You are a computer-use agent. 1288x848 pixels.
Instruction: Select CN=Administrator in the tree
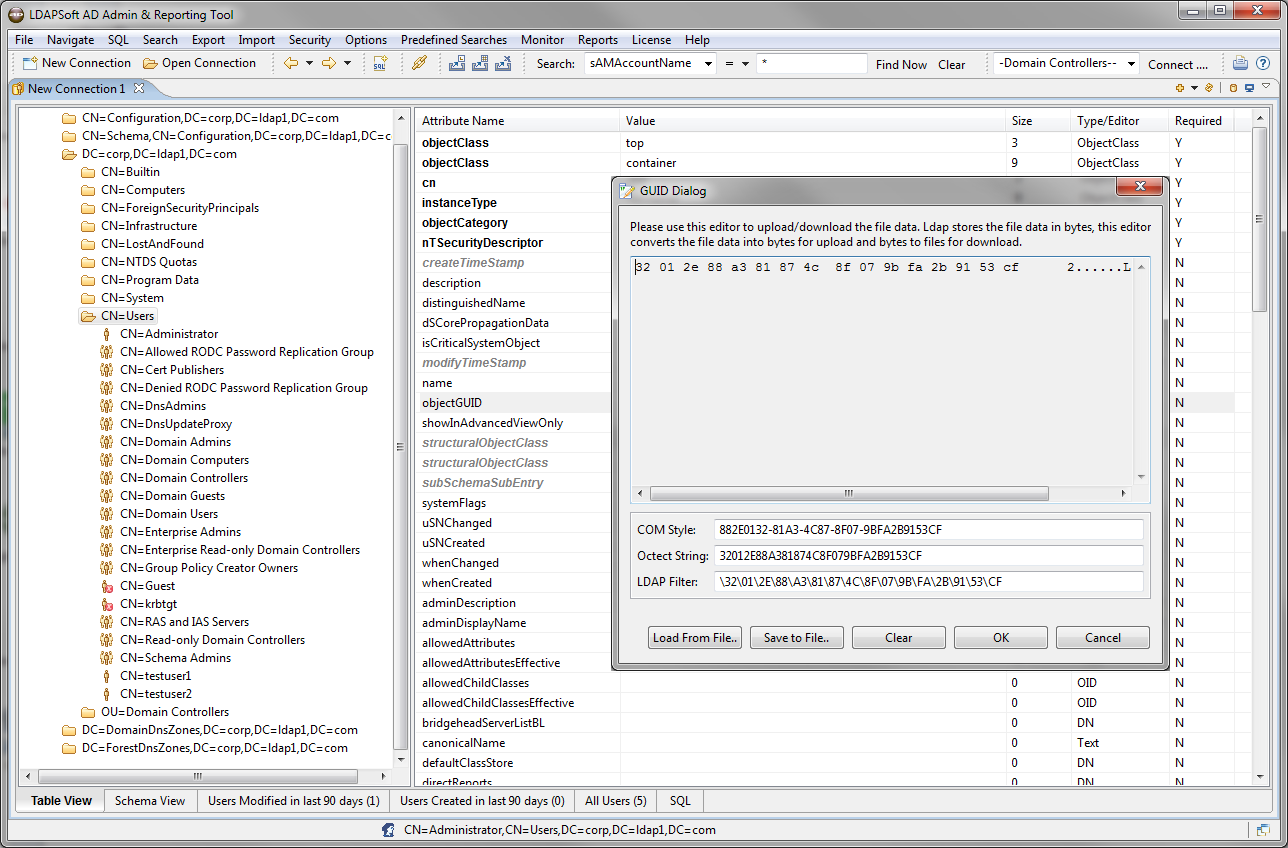point(168,334)
